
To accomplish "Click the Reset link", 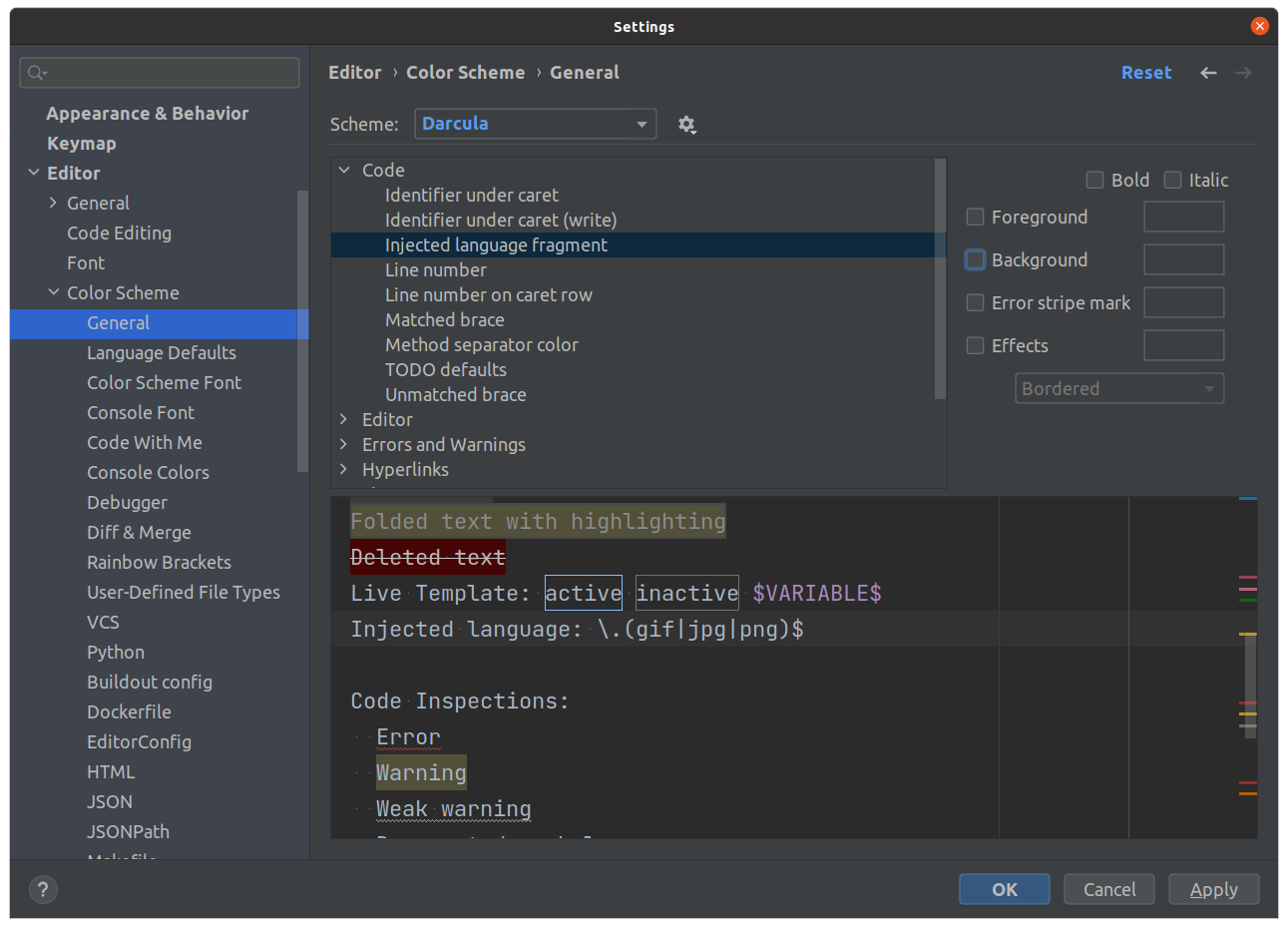I will coord(1146,73).
